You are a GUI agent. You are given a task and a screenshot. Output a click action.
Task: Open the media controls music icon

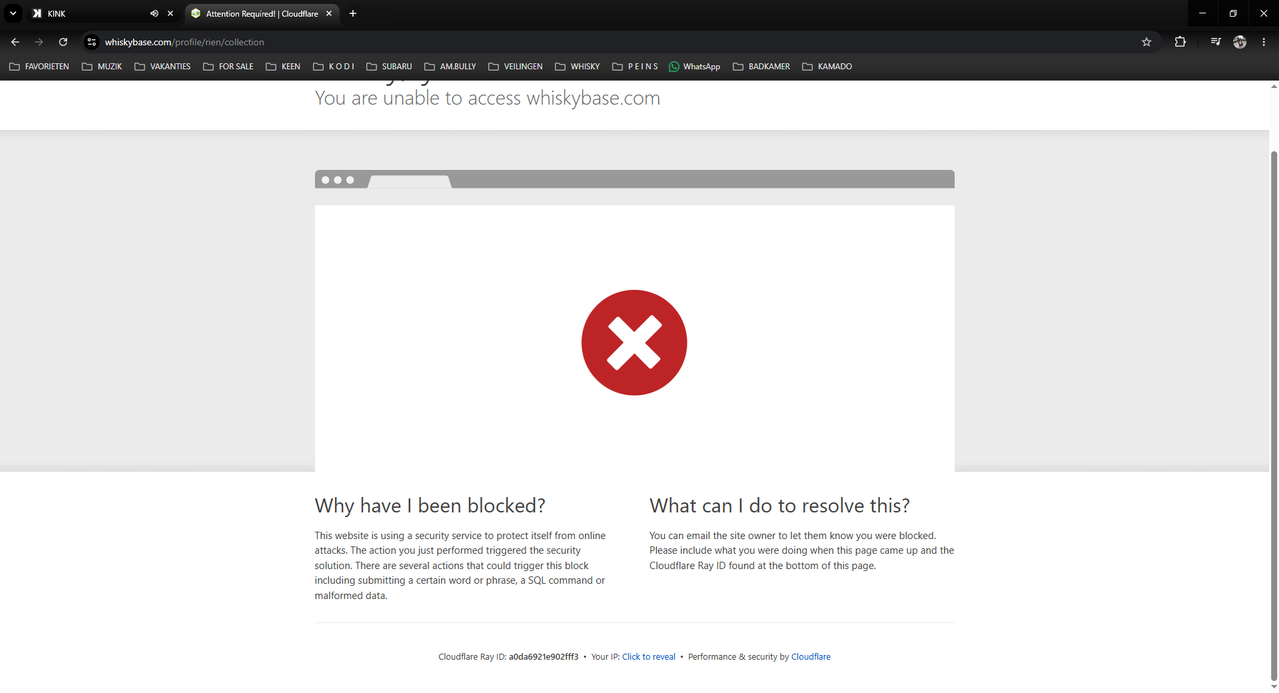[x=1215, y=42]
